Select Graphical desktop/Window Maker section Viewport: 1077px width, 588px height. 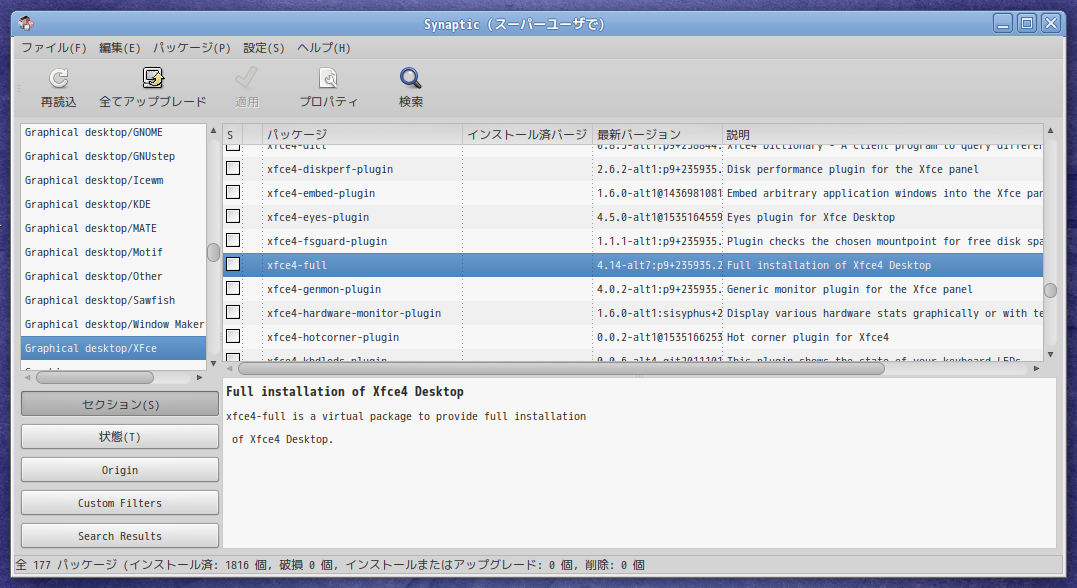pyautogui.click(x=113, y=324)
